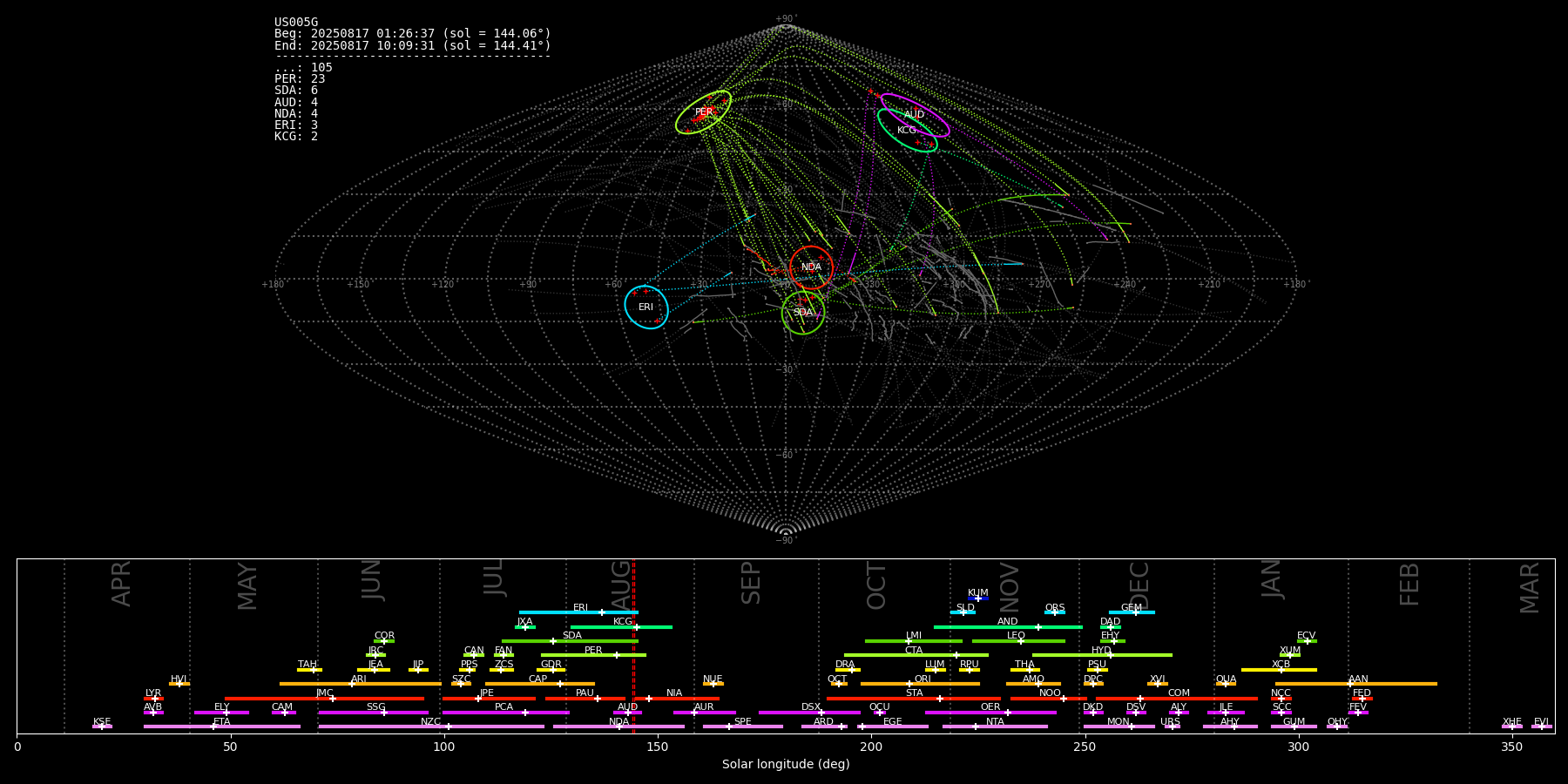
Task: Click the DEC month label in timeline
Action: tap(1139, 585)
